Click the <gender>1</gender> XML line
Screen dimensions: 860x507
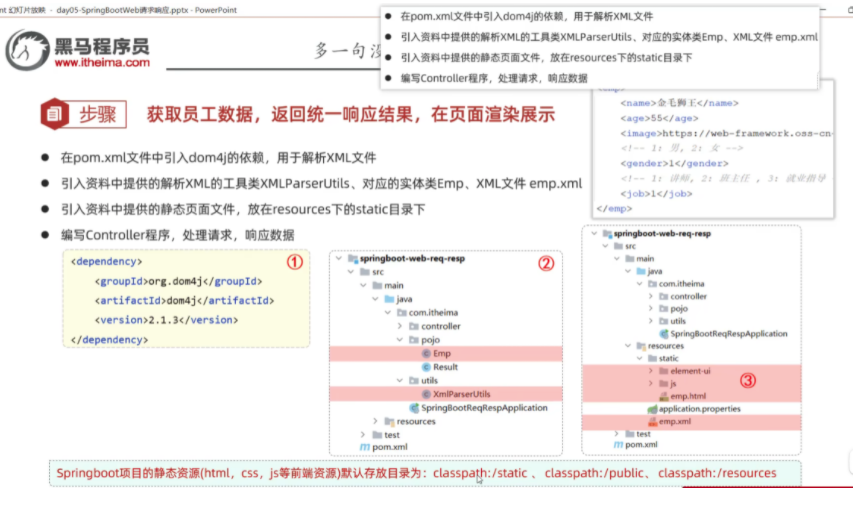coord(674,164)
